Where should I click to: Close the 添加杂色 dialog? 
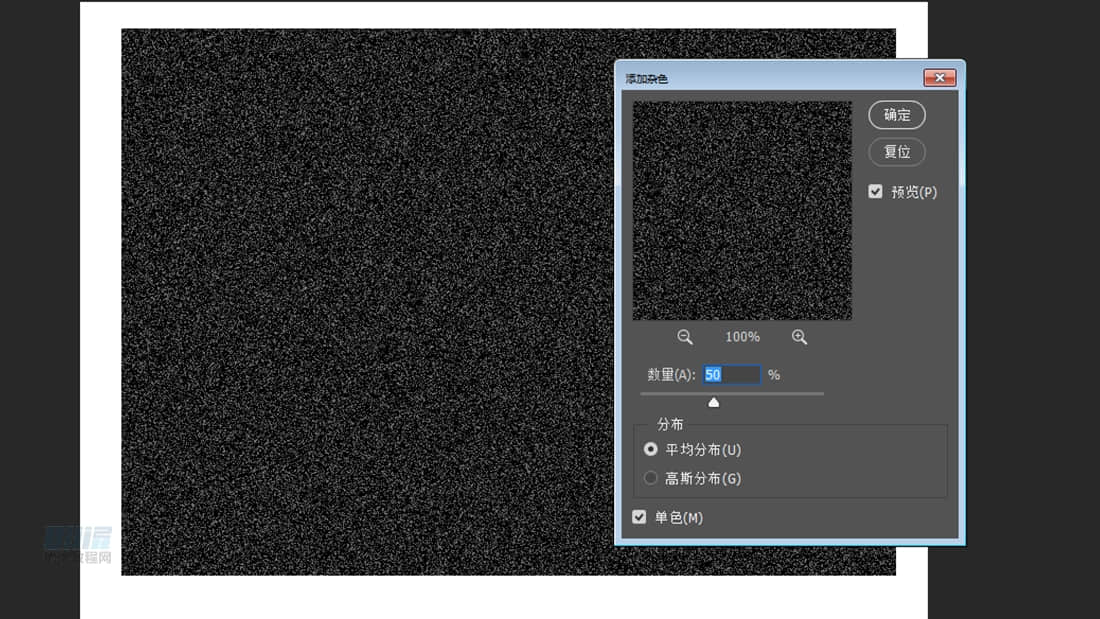pos(939,78)
